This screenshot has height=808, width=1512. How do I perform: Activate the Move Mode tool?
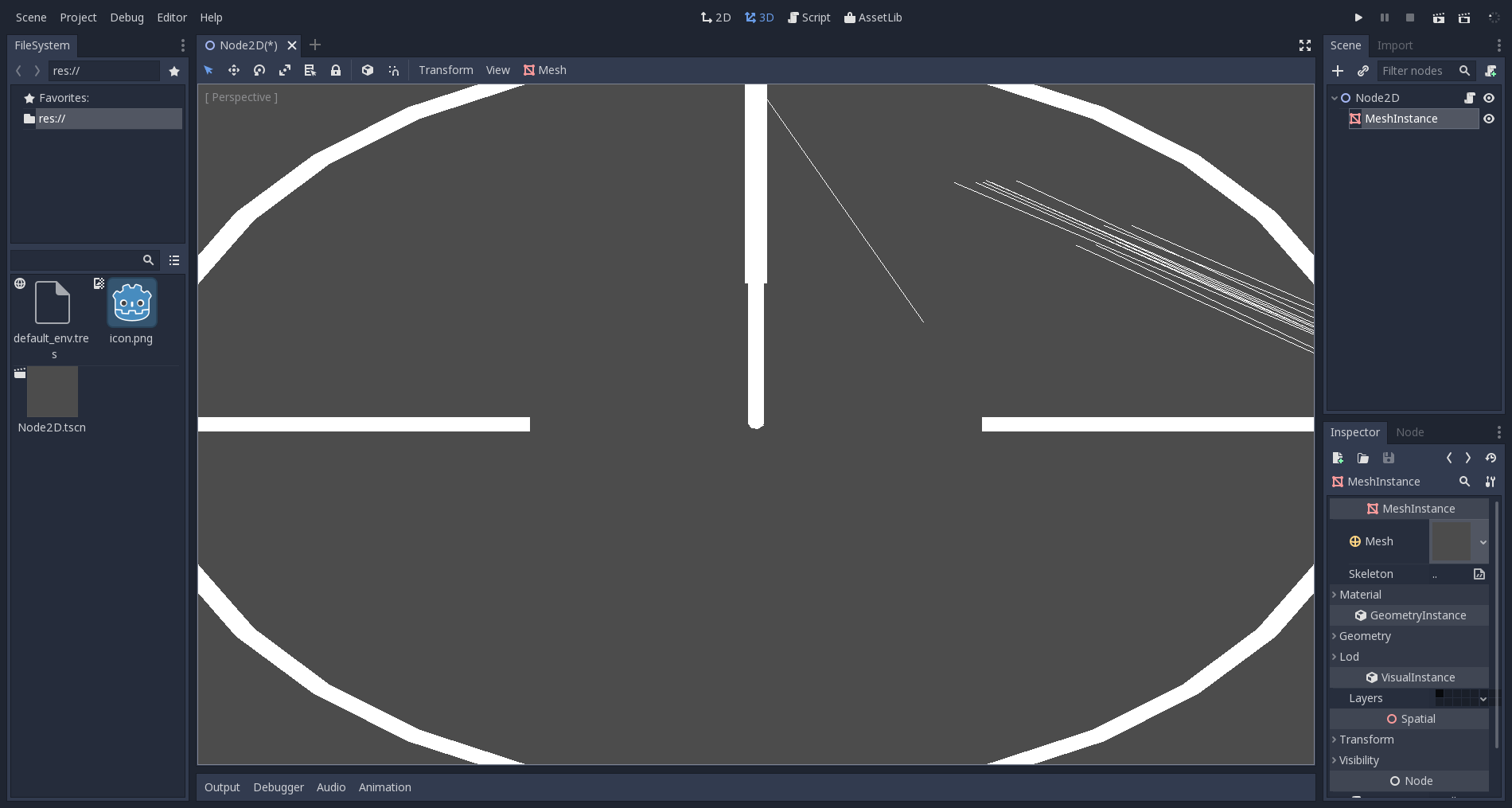click(234, 70)
